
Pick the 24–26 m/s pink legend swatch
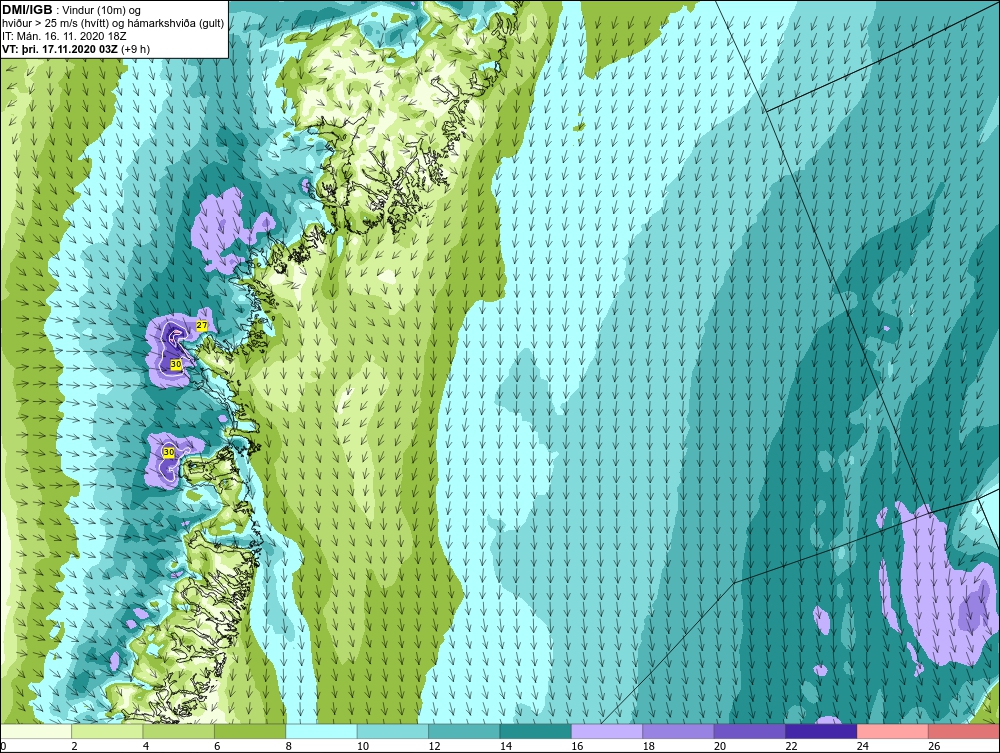pyautogui.click(x=893, y=731)
